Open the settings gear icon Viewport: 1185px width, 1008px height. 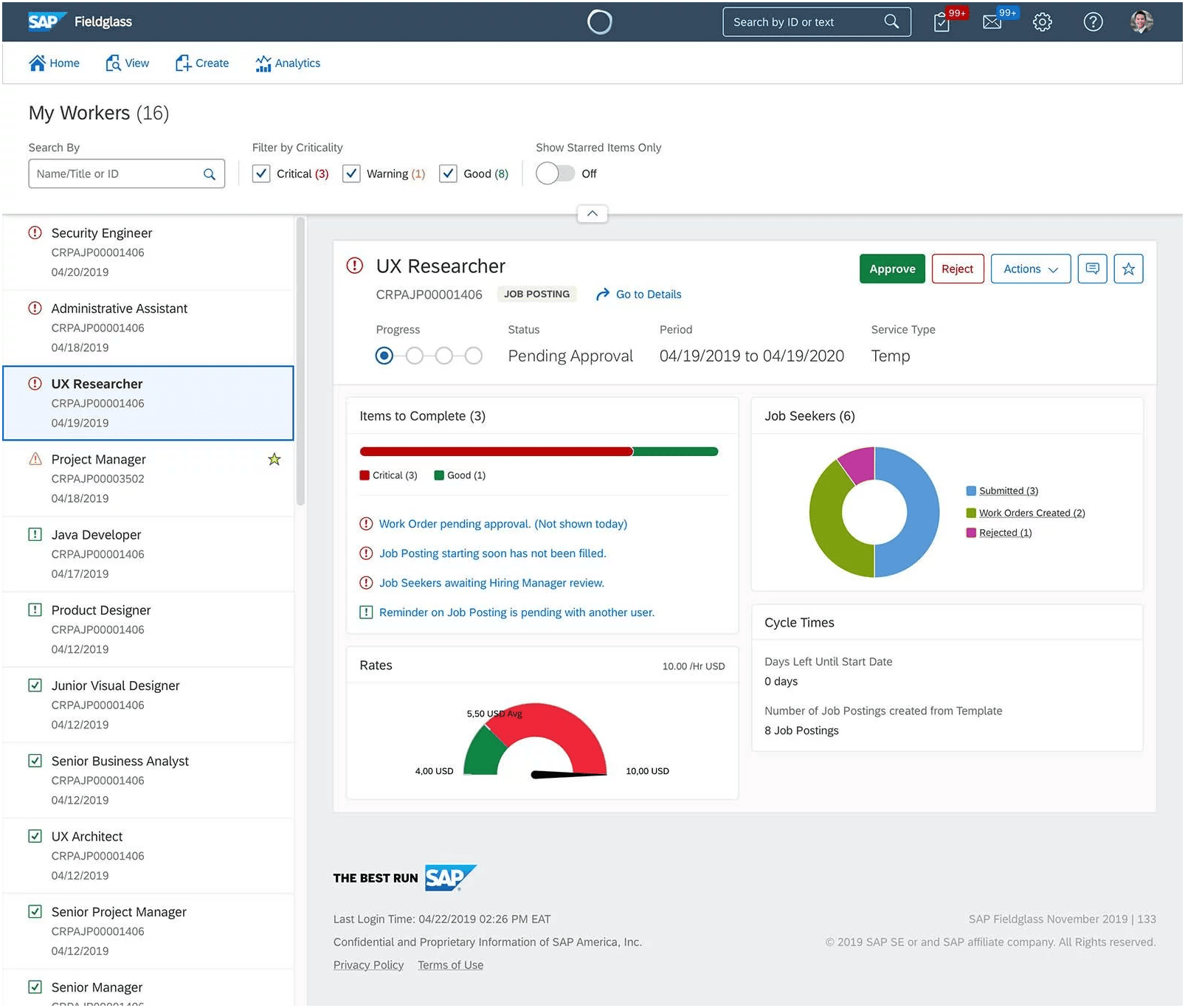(x=1043, y=22)
